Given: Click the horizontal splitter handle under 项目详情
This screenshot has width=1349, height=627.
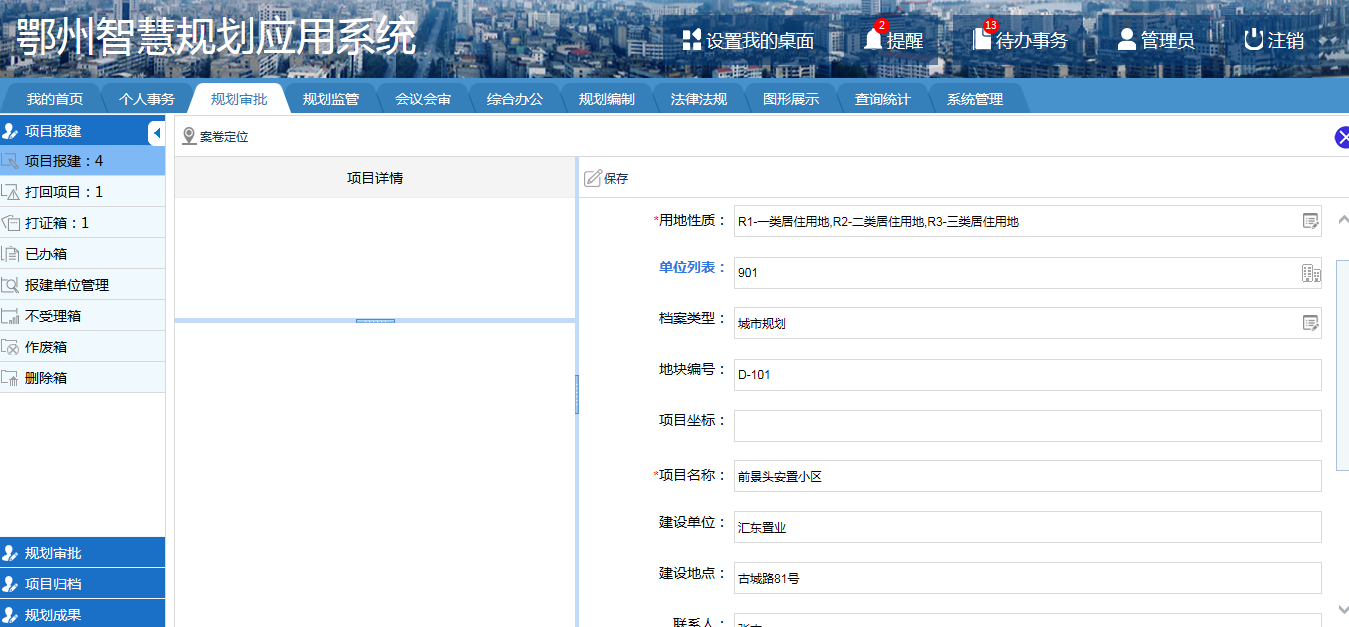Looking at the screenshot, I should click(375, 321).
